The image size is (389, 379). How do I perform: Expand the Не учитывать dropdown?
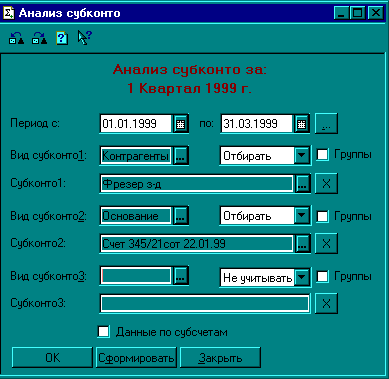click(x=301, y=277)
